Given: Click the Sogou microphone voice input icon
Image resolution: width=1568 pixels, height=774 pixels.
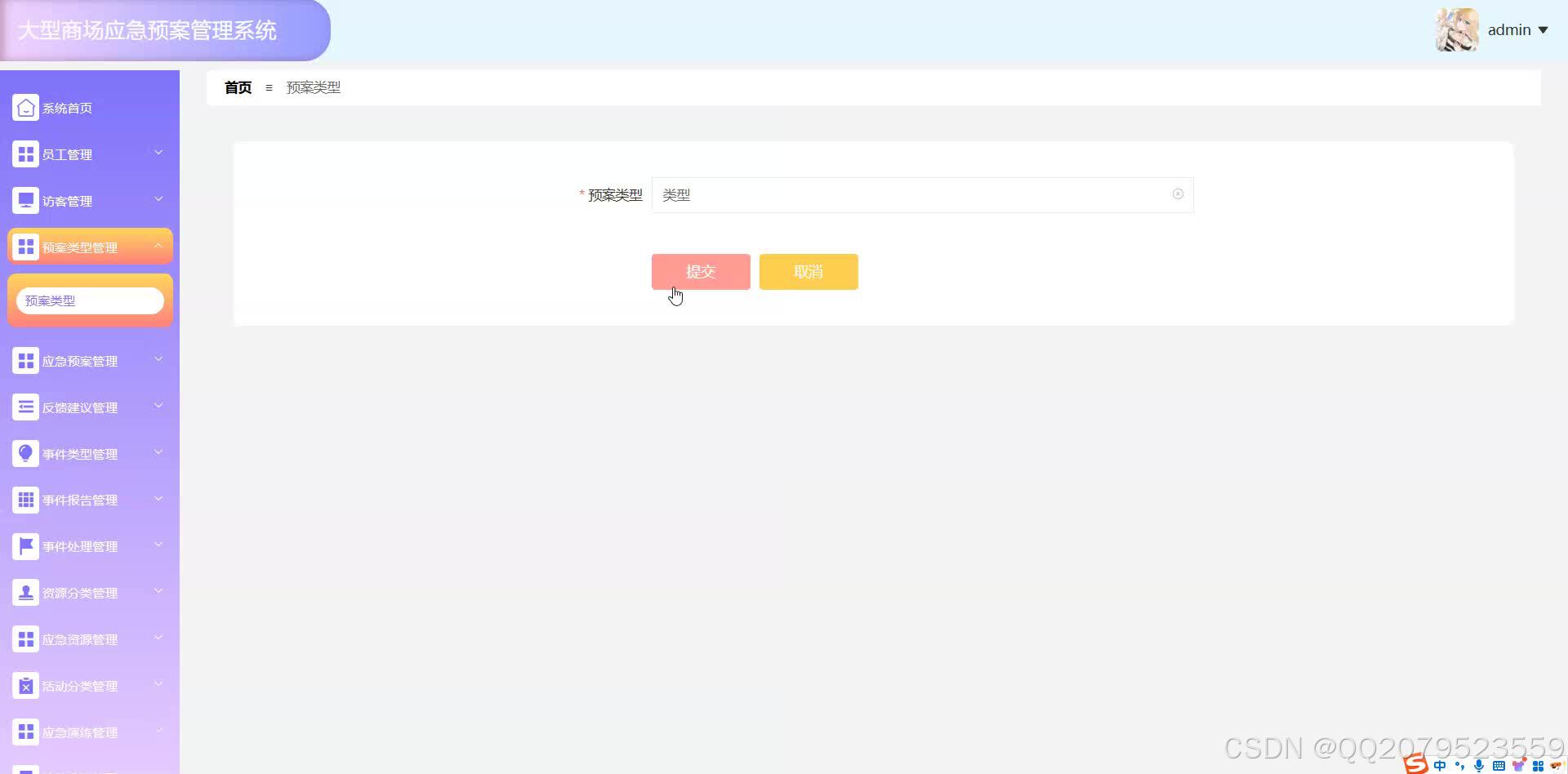Looking at the screenshot, I should pyautogui.click(x=1479, y=766).
